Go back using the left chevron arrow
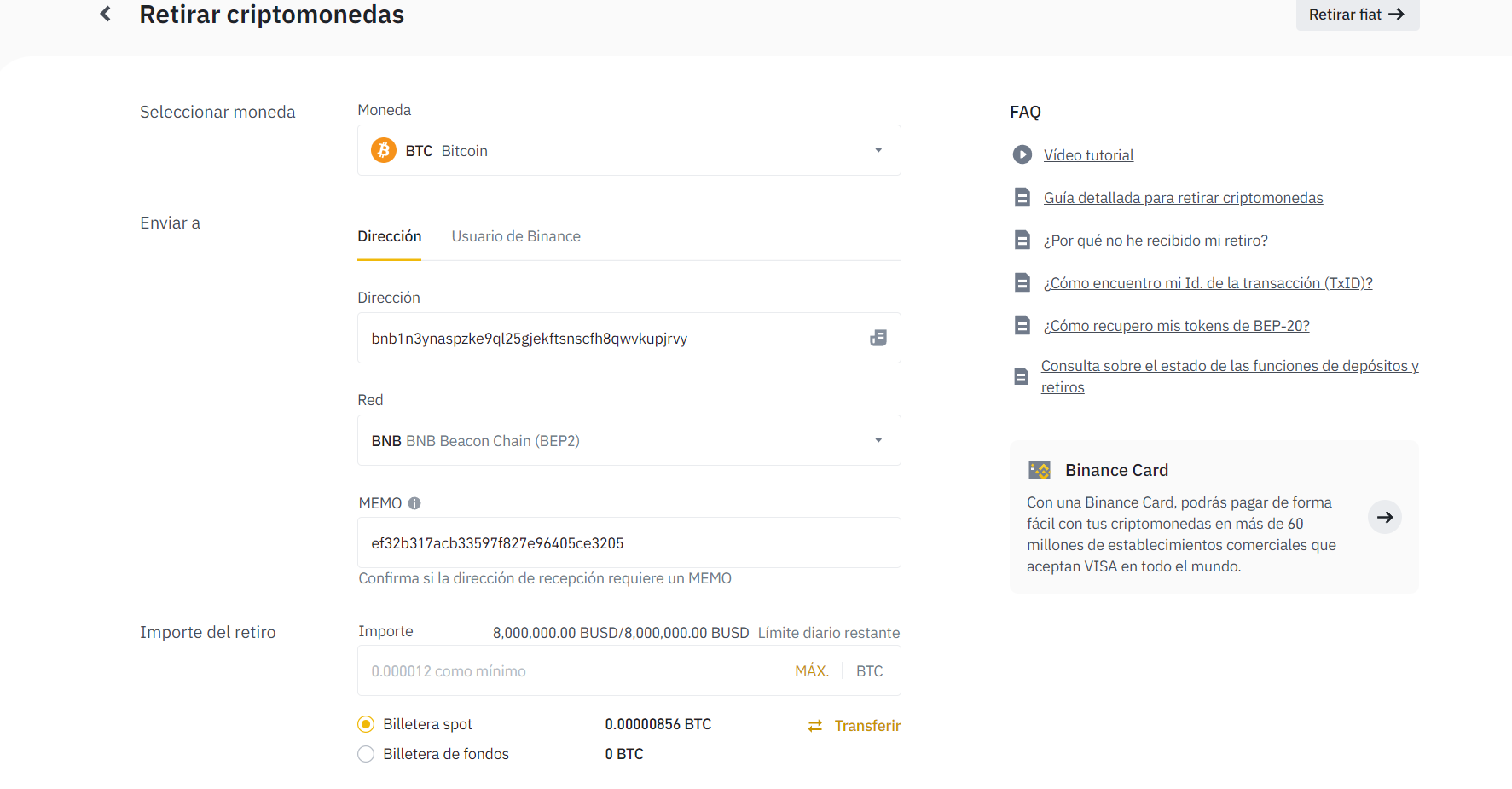Viewport: 1512px width, 789px height. click(x=106, y=14)
